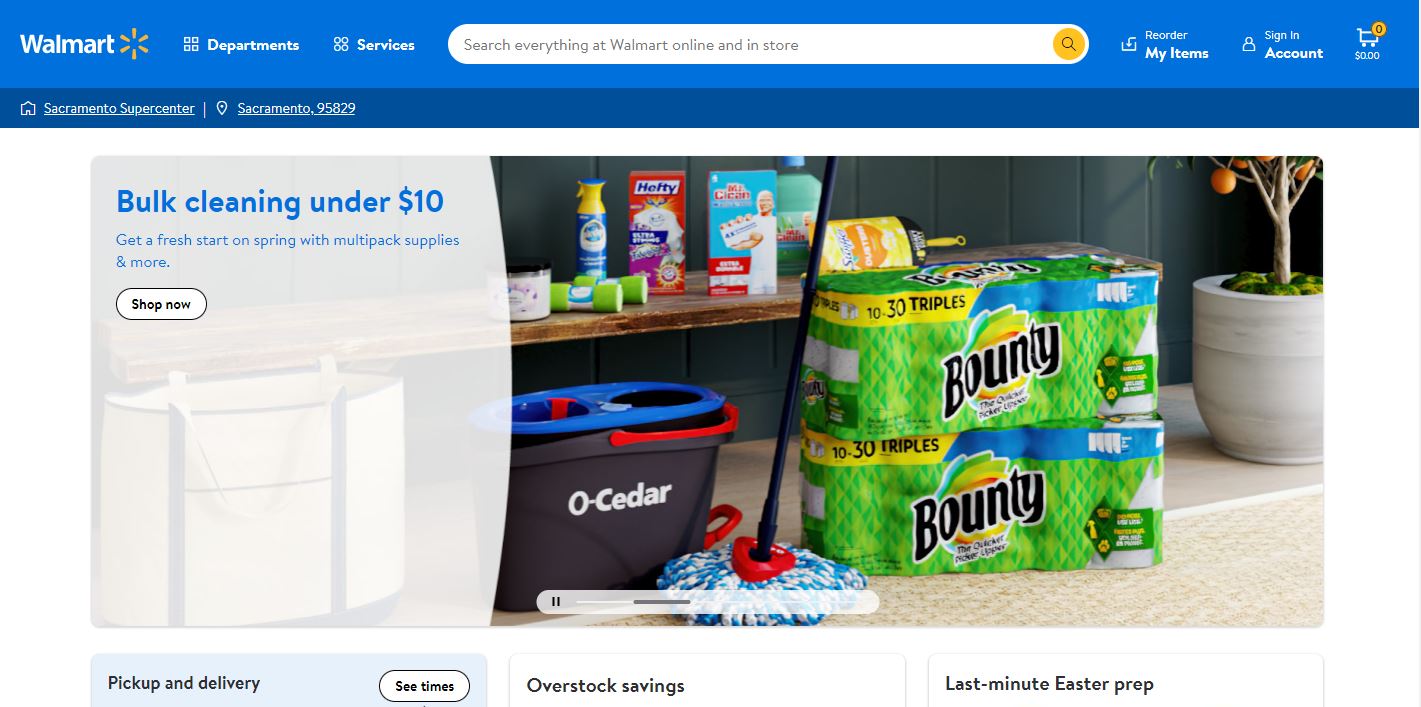Select the first carousel slide indicator

pyautogui.click(x=604, y=602)
